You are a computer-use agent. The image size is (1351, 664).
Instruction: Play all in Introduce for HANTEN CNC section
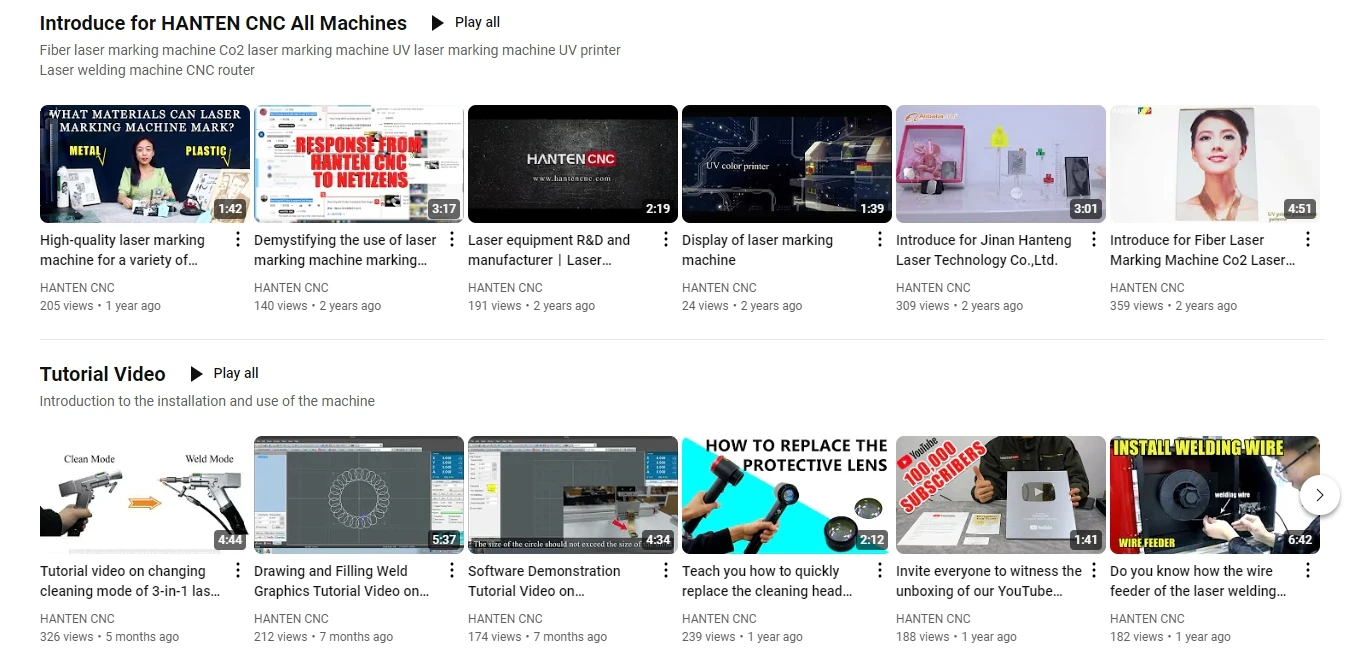[x=465, y=22]
